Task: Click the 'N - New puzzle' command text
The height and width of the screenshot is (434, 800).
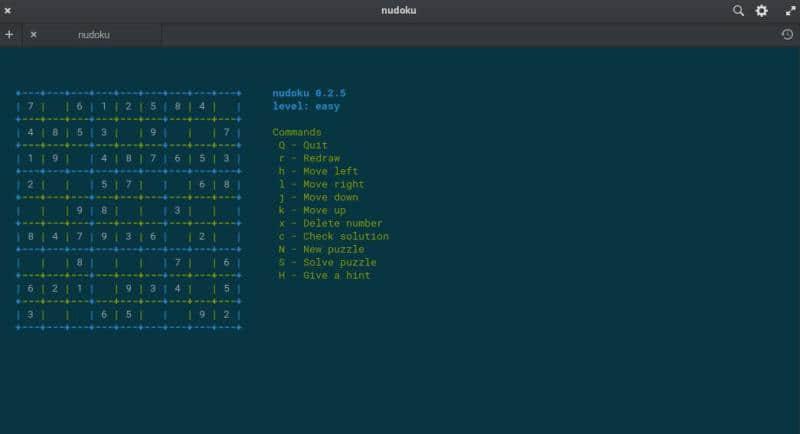Action: click(321, 249)
